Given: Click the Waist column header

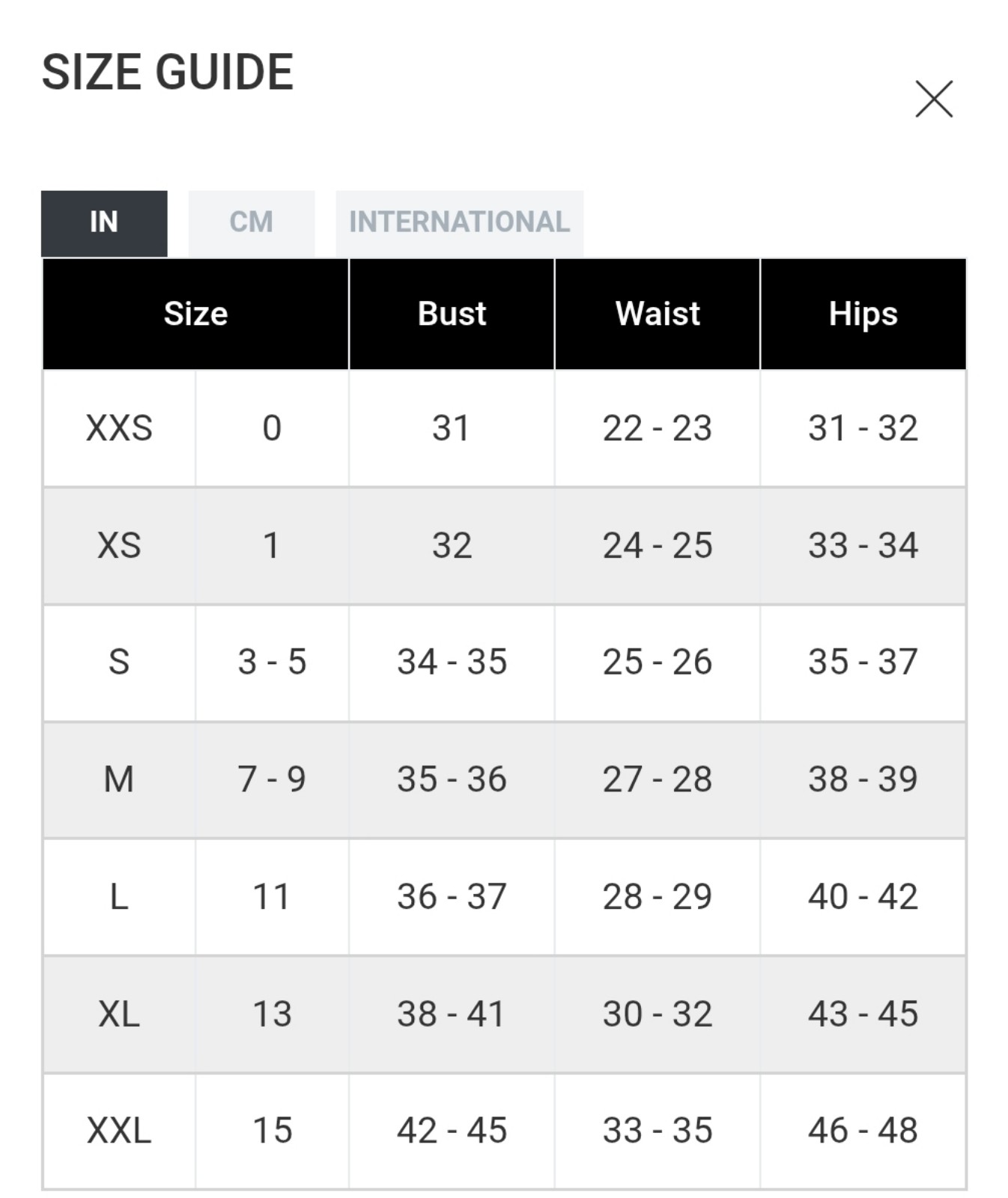Looking at the screenshot, I should pyautogui.click(x=658, y=314).
